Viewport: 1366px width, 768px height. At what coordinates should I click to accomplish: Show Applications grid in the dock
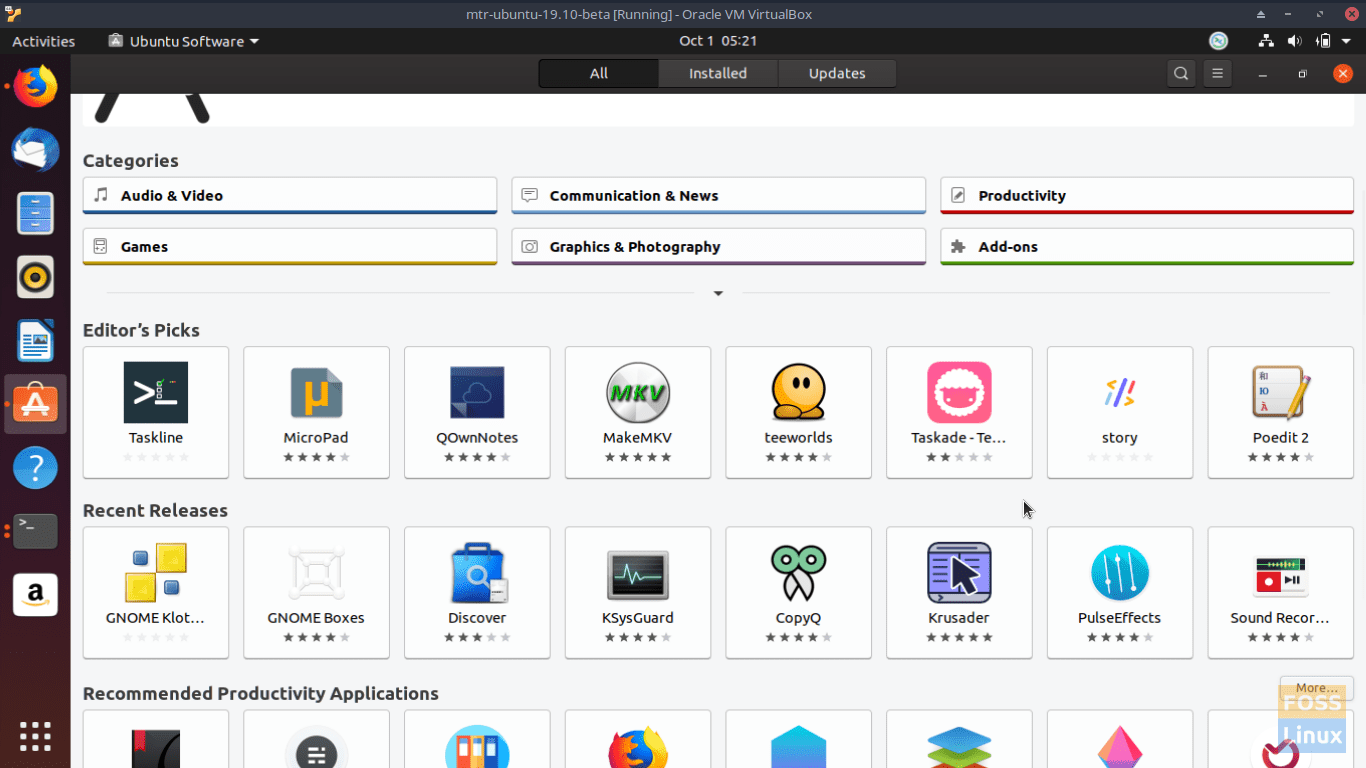point(35,735)
